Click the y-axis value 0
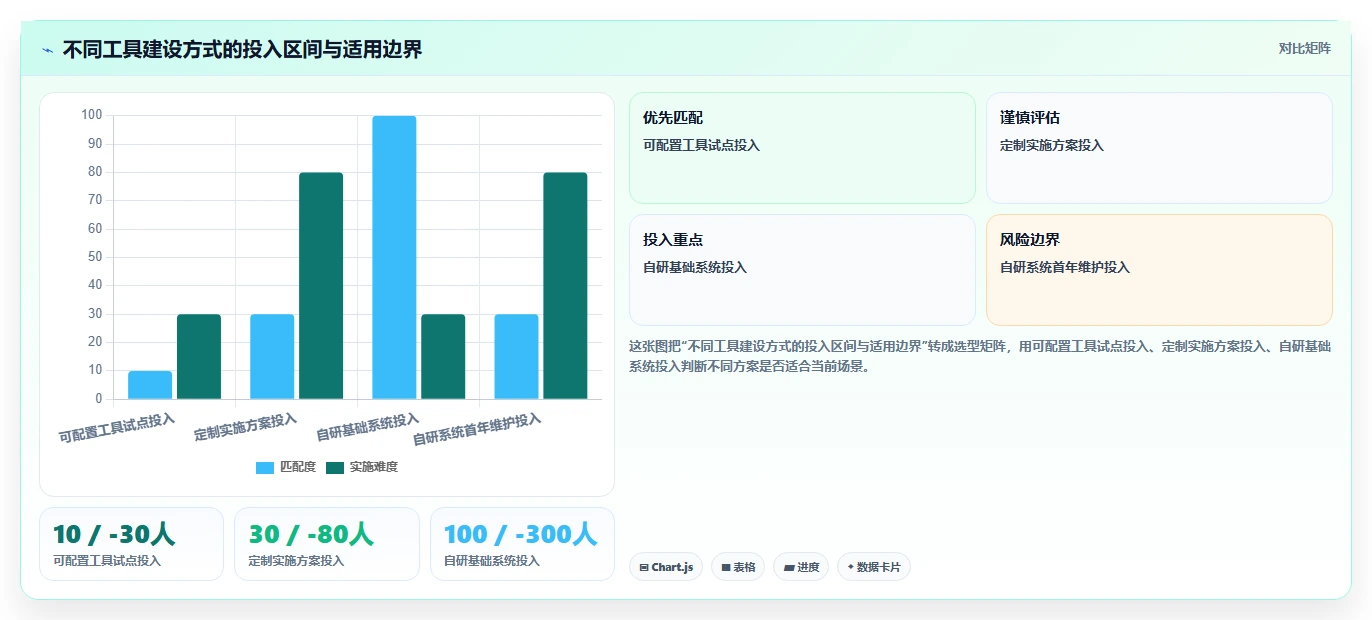 [99, 399]
